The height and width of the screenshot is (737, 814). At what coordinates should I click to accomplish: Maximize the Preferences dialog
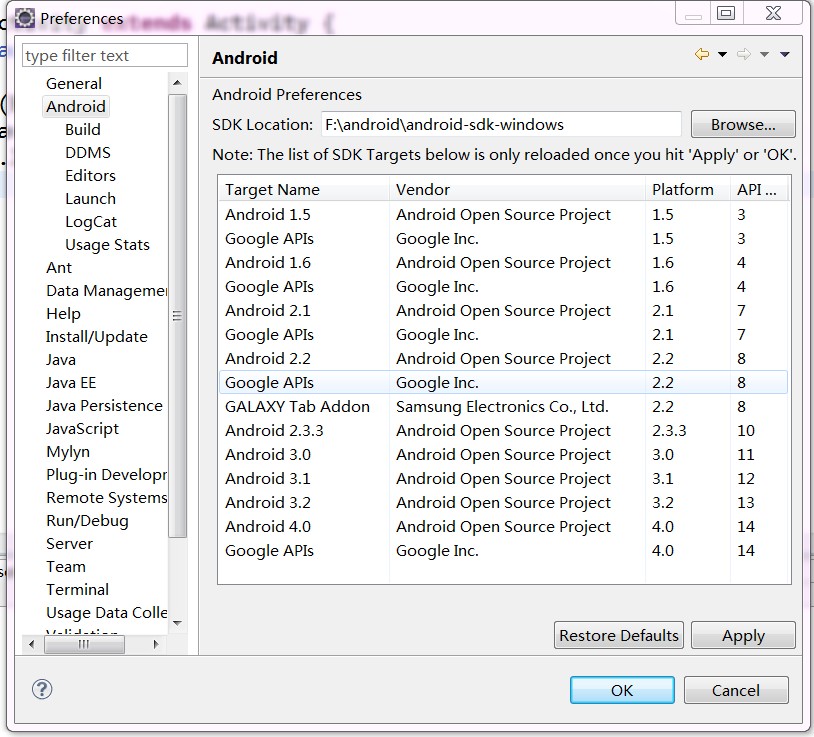click(x=727, y=13)
